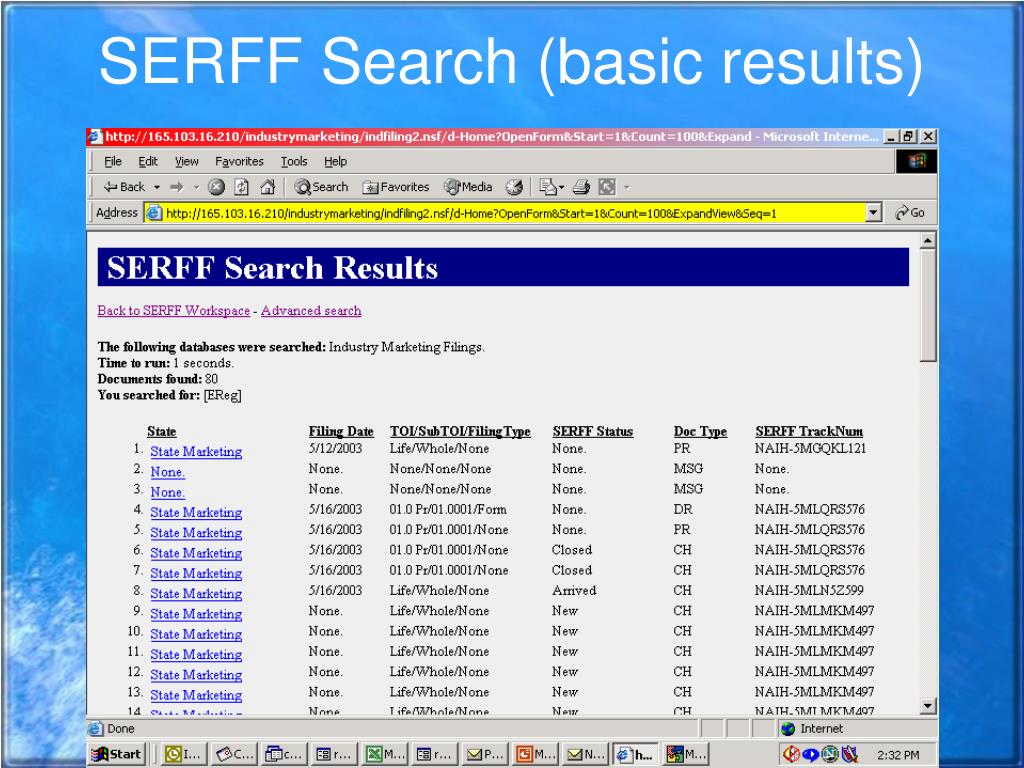Viewport: 1024px width, 768px height.
Task: Click the Mail toolbar icon
Action: [547, 187]
